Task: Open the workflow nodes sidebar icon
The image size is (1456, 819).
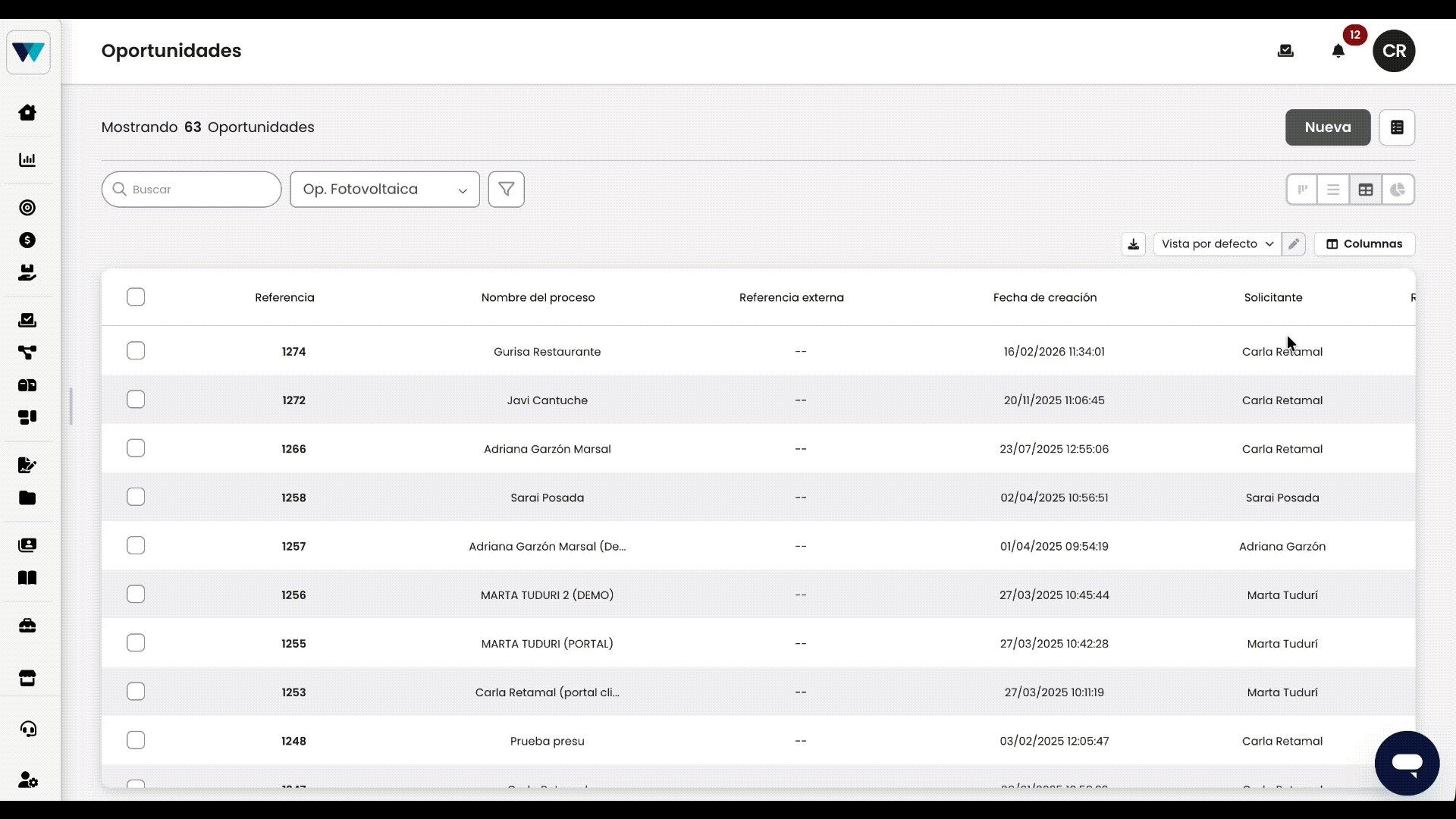Action: tap(27, 353)
